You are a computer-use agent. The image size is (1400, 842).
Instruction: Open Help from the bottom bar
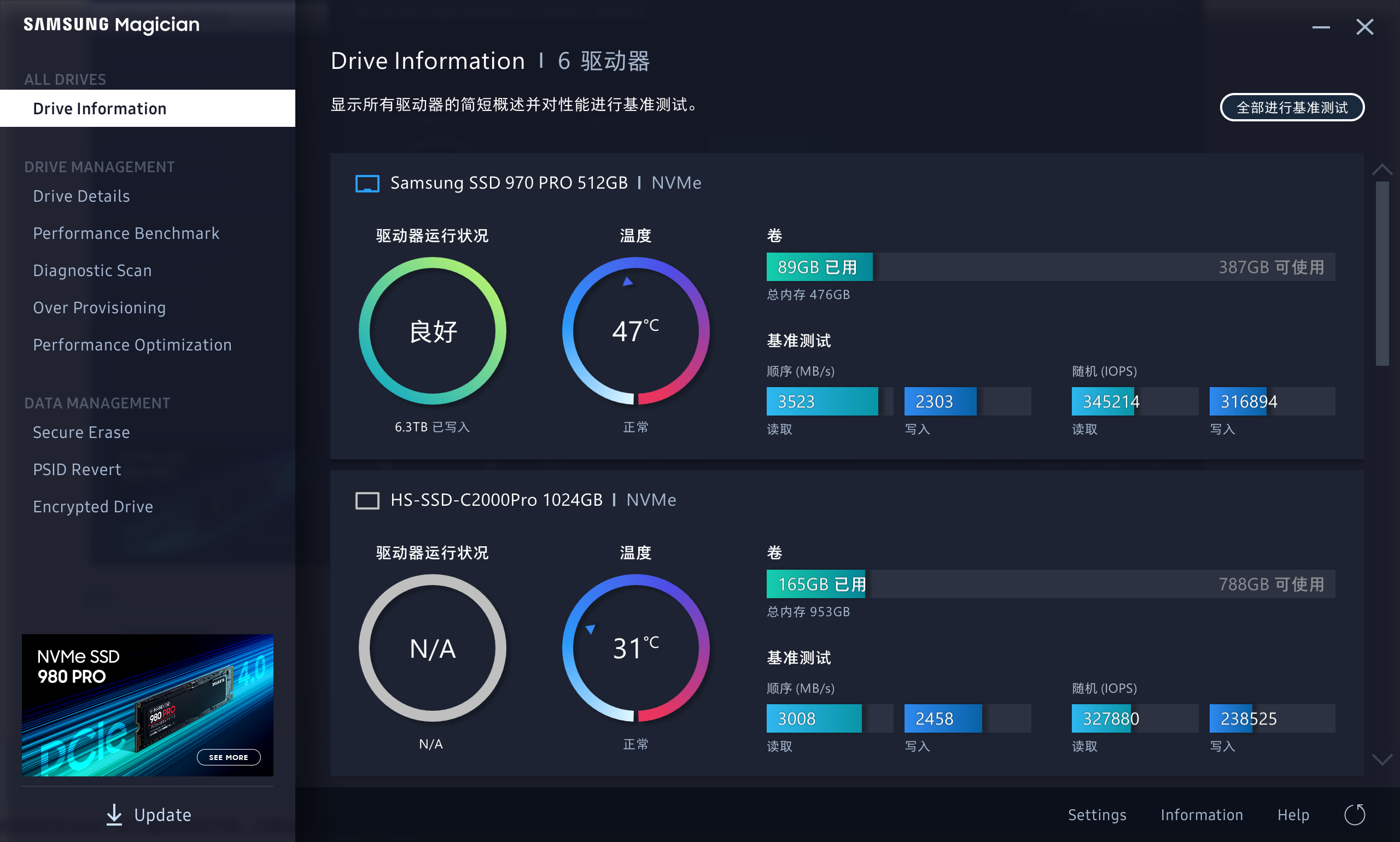(x=1292, y=814)
